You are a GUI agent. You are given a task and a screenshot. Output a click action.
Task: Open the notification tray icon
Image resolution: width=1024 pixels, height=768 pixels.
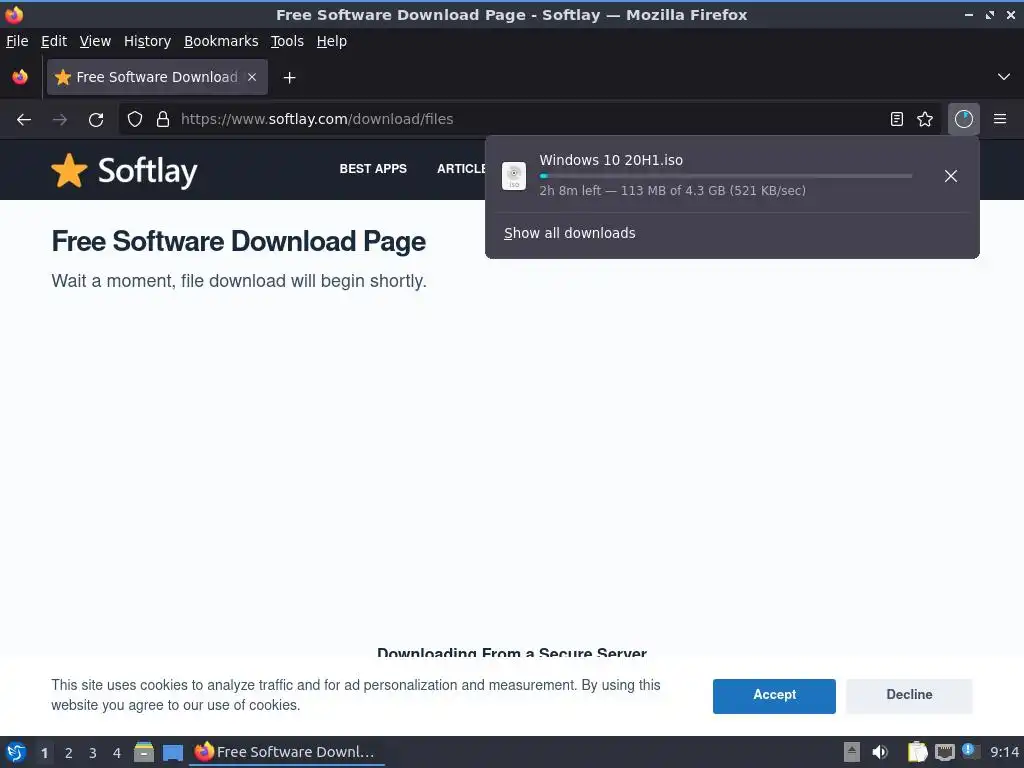969,751
